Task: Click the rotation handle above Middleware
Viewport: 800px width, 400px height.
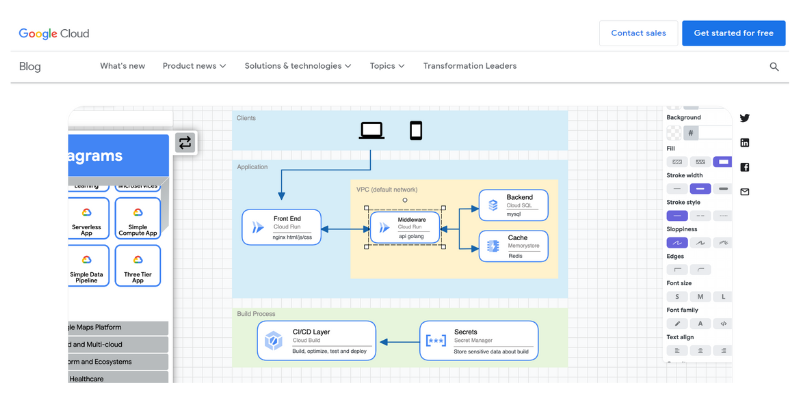Action: [x=405, y=200]
